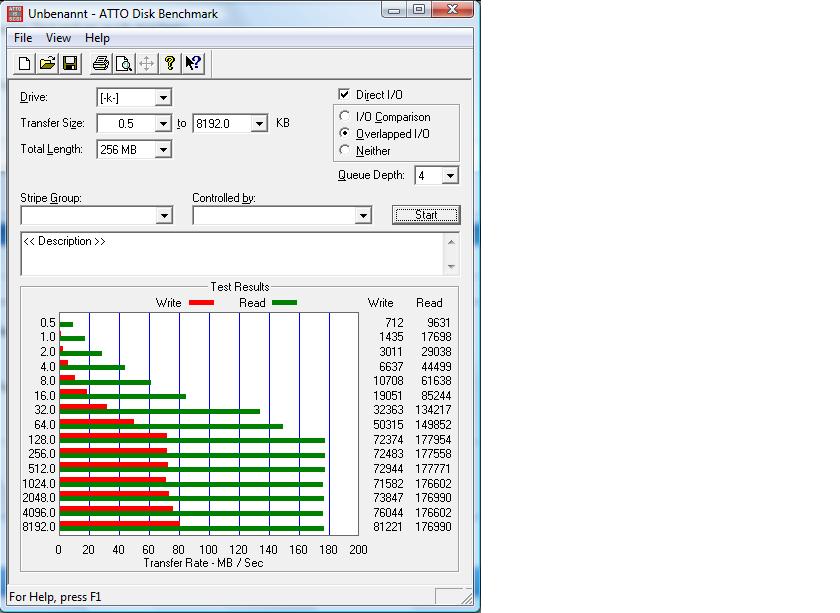Click the read value 9631

pyautogui.click(x=439, y=323)
